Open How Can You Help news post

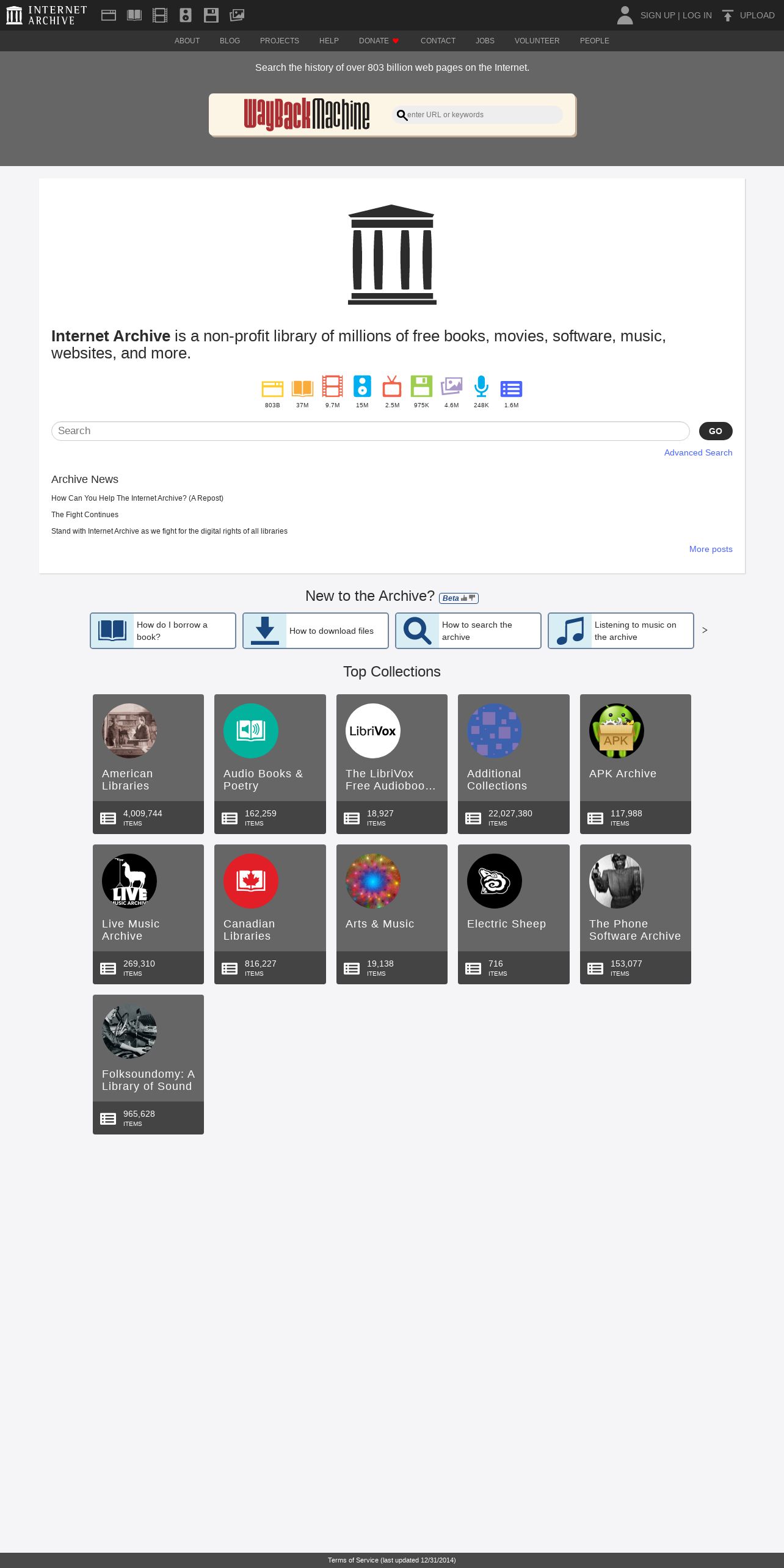coord(137,498)
